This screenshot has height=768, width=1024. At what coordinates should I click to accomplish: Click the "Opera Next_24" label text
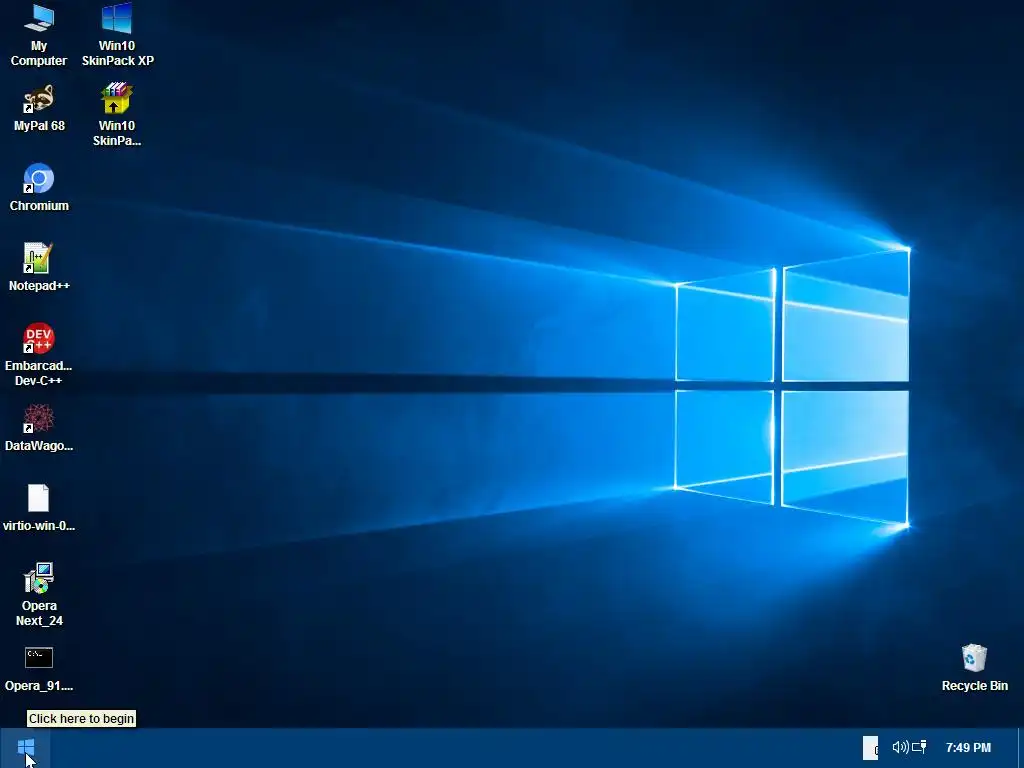coord(39,613)
